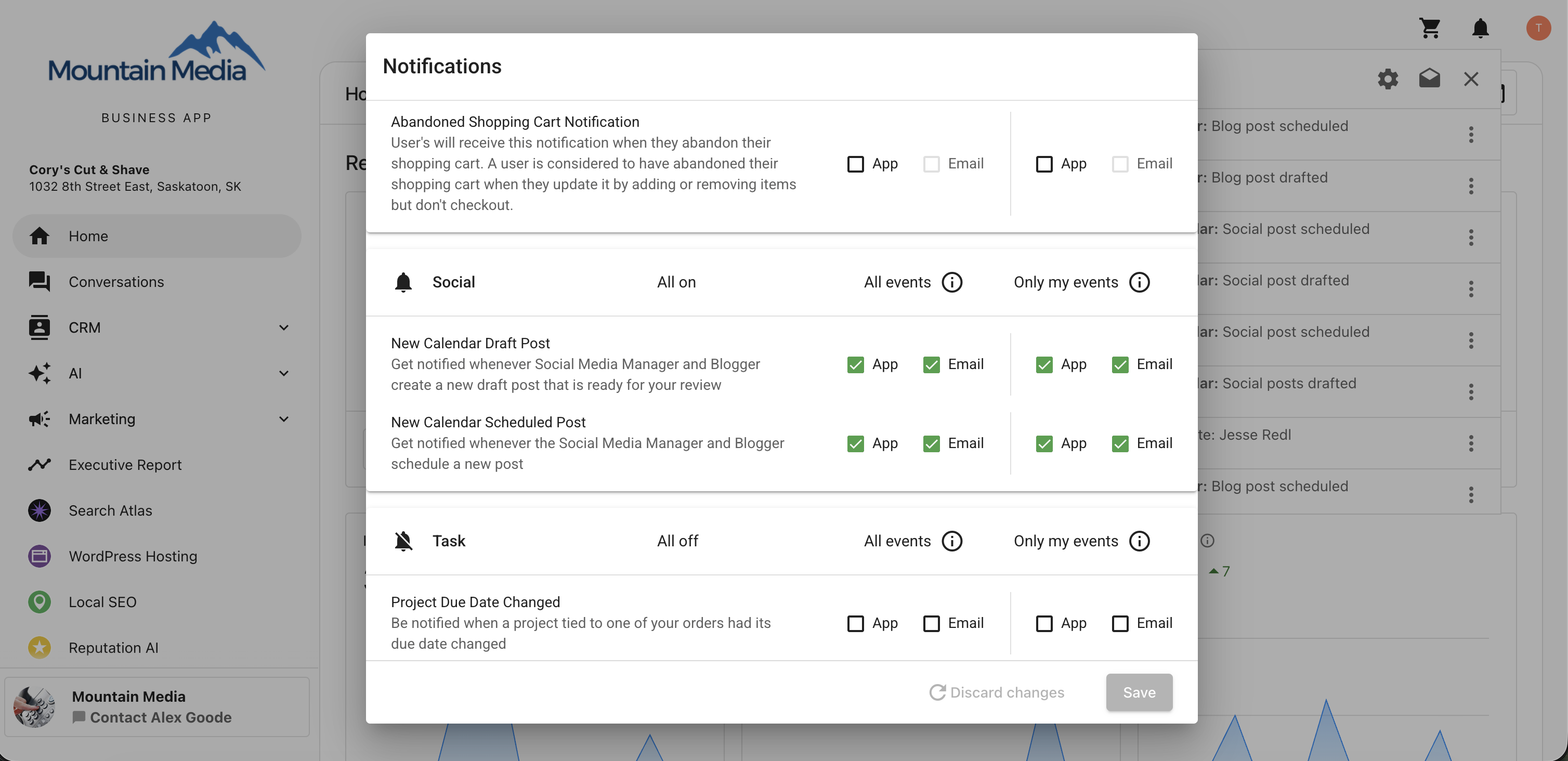Click the Social section bell icon
The height and width of the screenshot is (761, 1568).
click(403, 282)
